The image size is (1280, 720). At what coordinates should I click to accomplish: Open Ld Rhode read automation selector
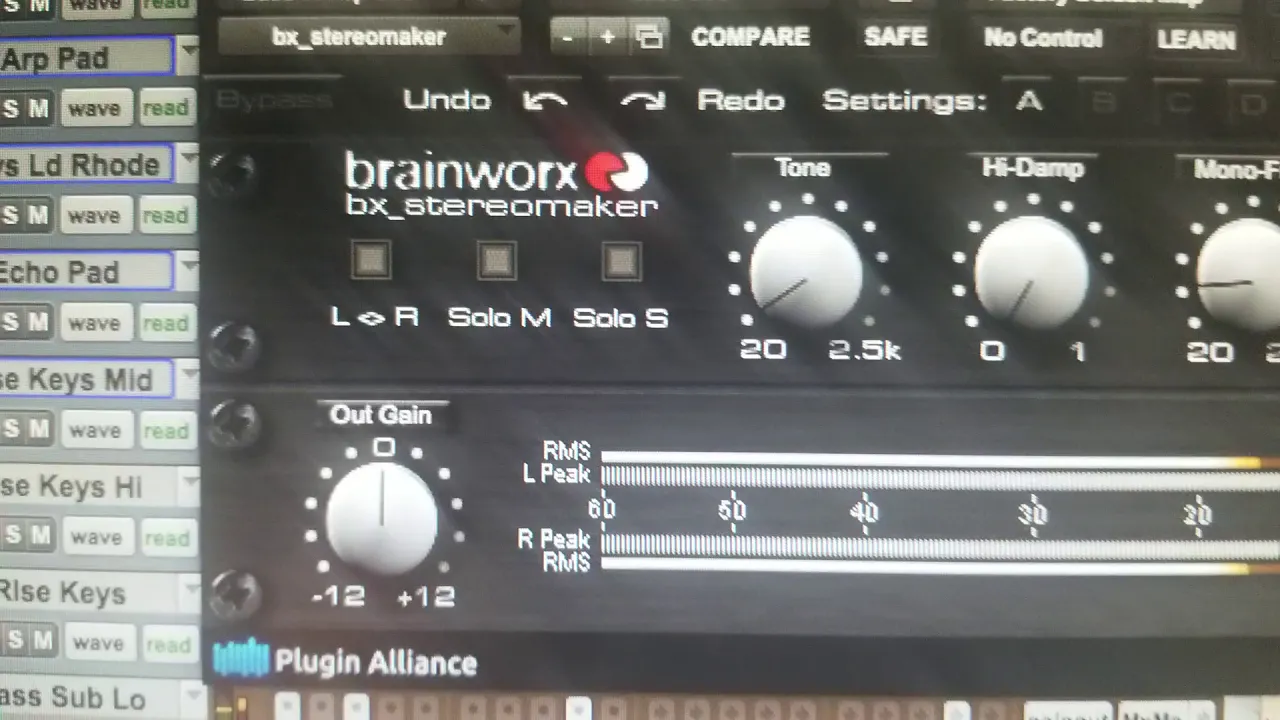(165, 215)
